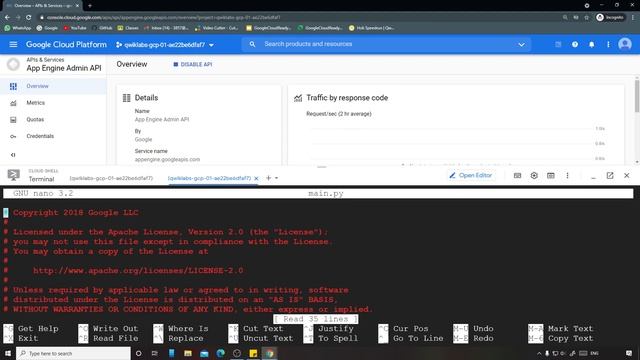Click the main page vertical scrollbar

pyautogui.click(x=637, y=96)
